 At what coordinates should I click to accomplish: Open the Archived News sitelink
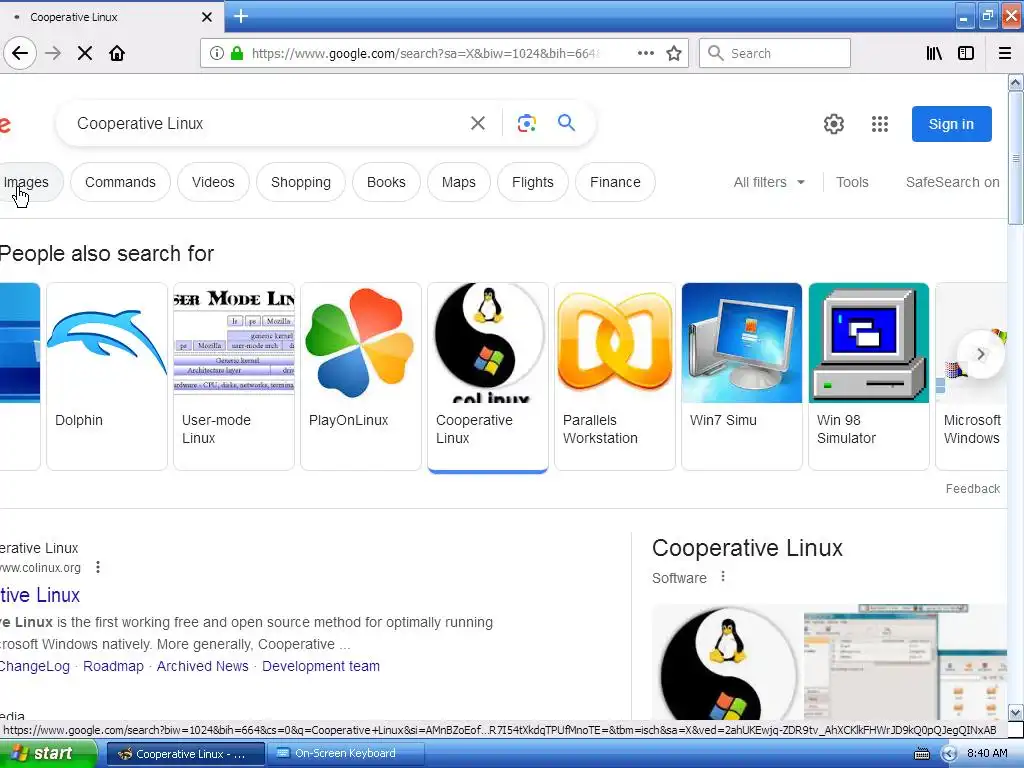(x=202, y=666)
